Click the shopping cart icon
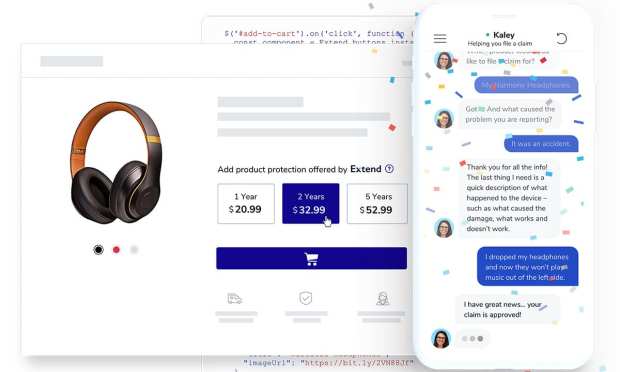 (x=311, y=259)
